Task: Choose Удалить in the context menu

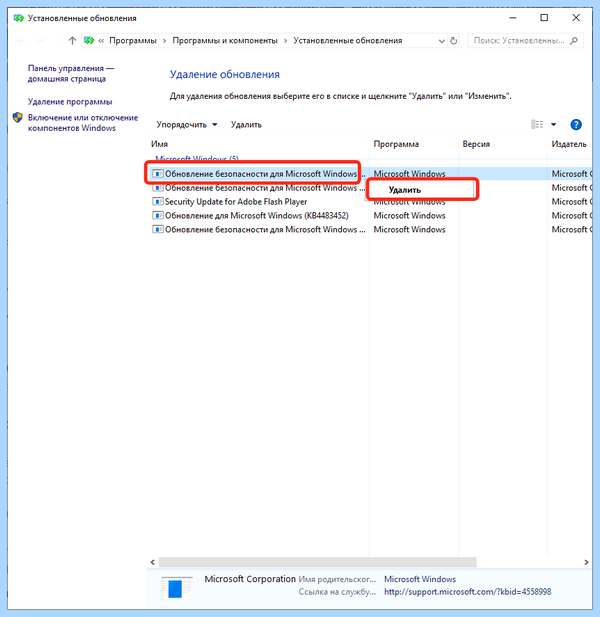Action: pos(405,190)
